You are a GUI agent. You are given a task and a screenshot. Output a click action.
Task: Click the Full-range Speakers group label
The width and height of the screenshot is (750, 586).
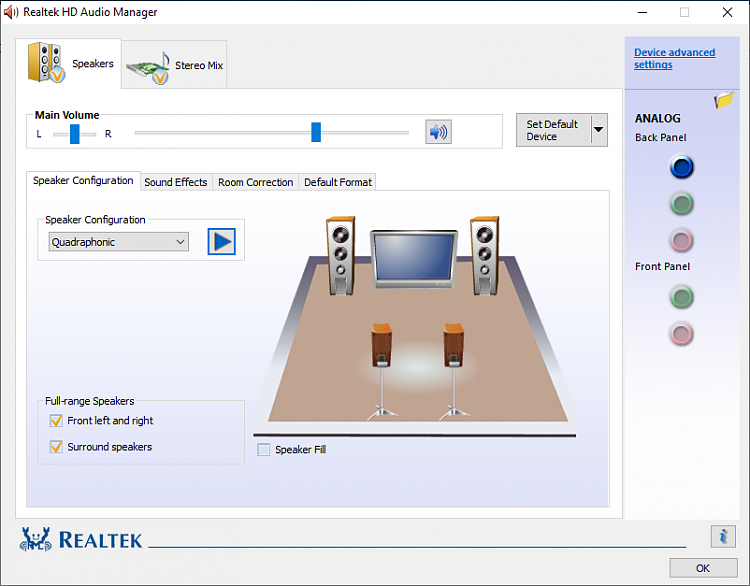click(x=89, y=401)
